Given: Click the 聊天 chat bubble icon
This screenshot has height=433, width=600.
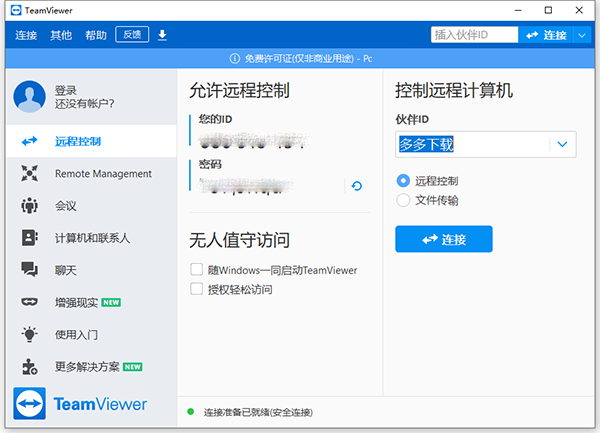Looking at the screenshot, I should point(29,270).
